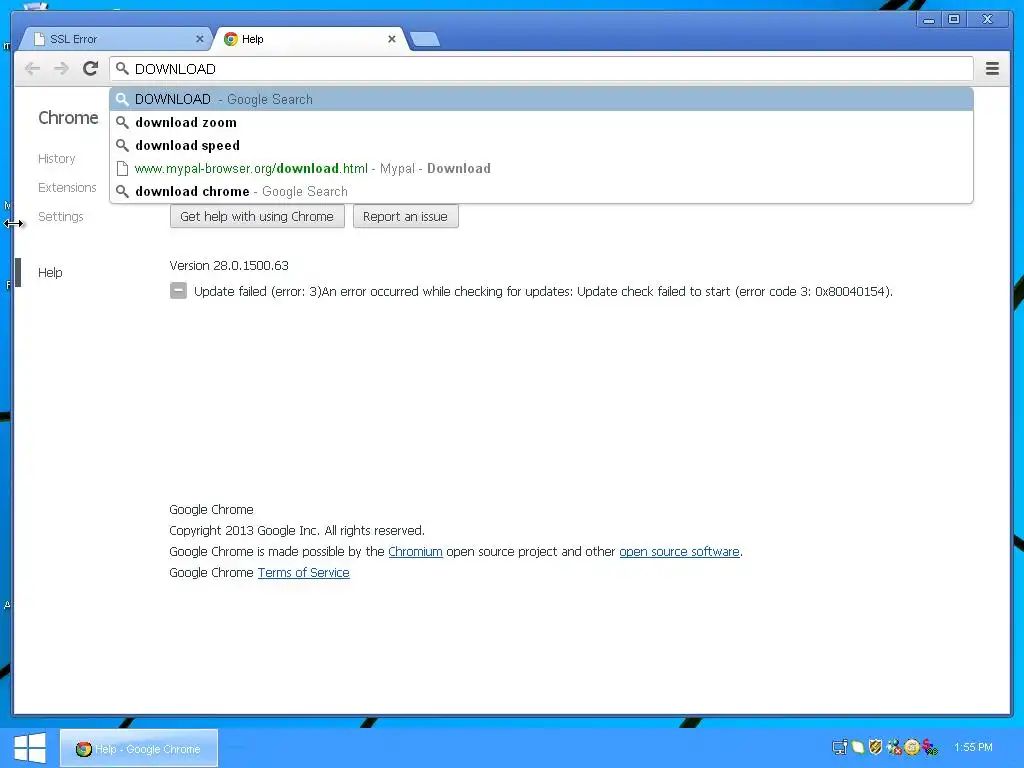Click the back navigation arrow
This screenshot has width=1024, height=768.
click(32, 69)
